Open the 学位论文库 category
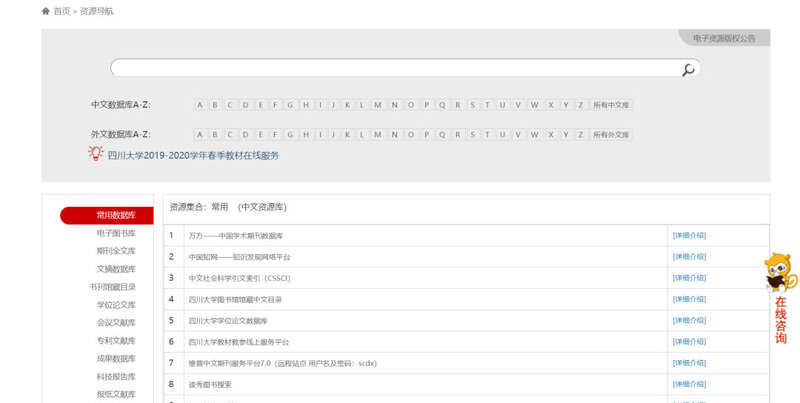 [116, 305]
